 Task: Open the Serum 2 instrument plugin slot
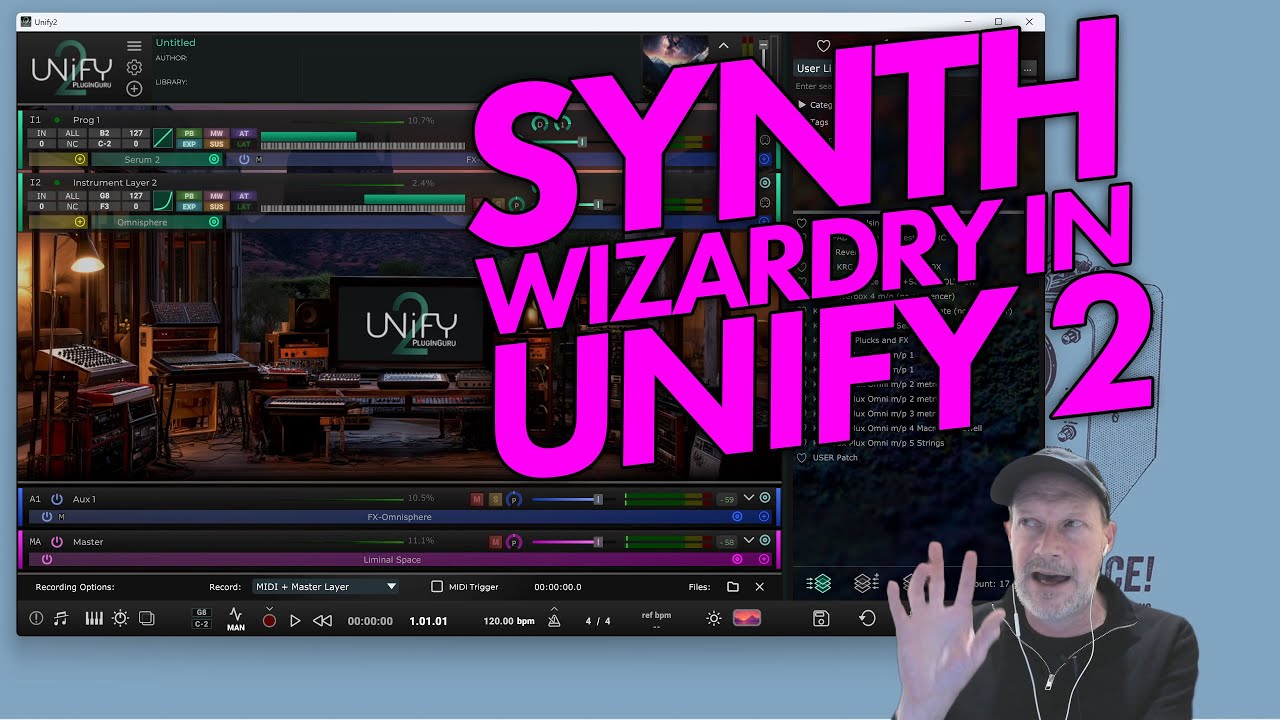(142, 159)
